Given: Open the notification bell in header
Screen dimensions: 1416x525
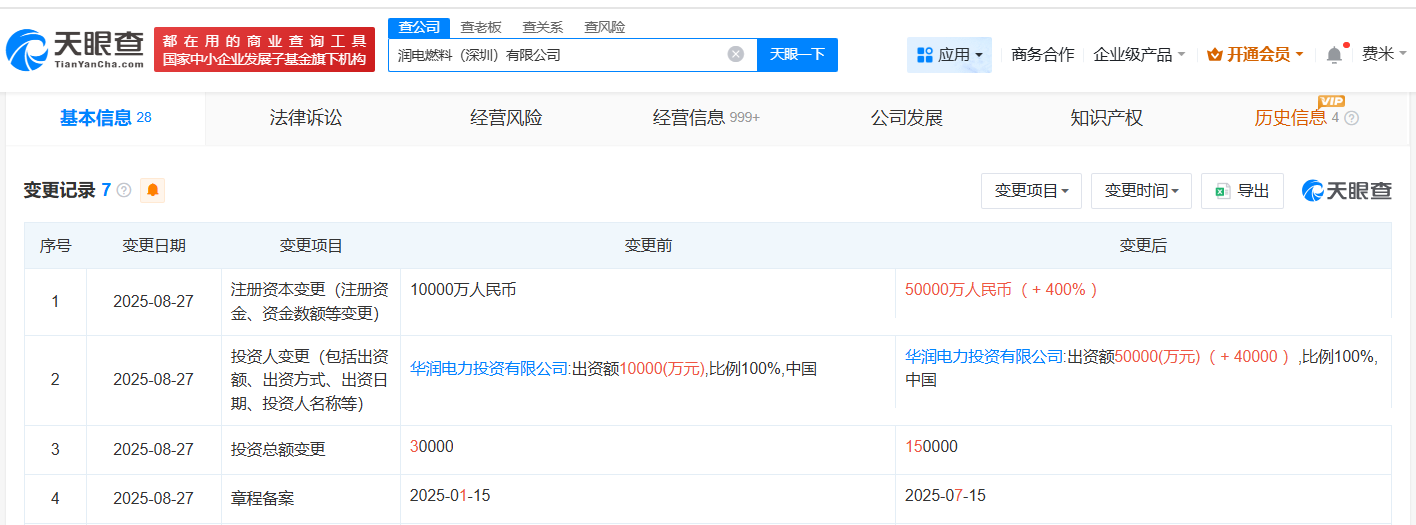Looking at the screenshot, I should tap(1334, 55).
